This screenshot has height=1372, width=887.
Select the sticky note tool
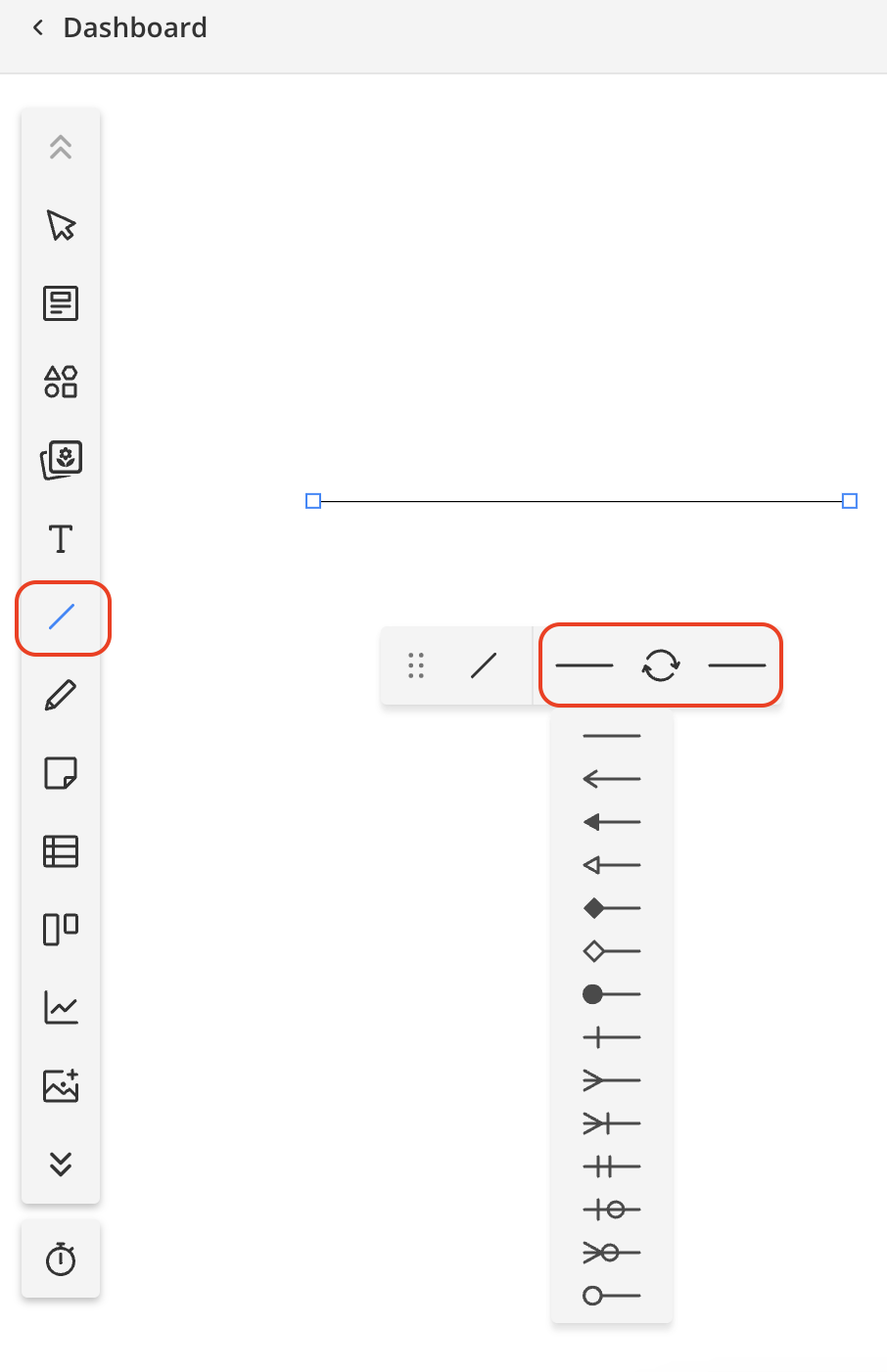(61, 773)
